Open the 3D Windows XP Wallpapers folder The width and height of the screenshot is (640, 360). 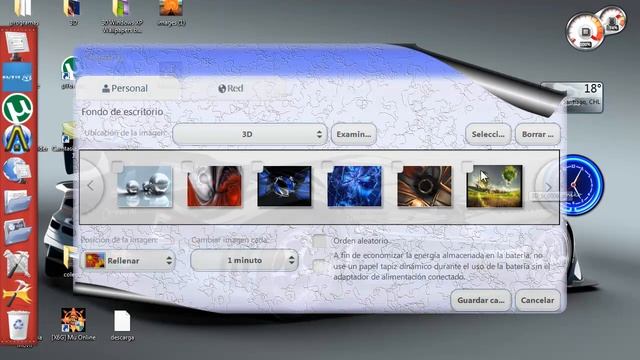tap(122, 16)
